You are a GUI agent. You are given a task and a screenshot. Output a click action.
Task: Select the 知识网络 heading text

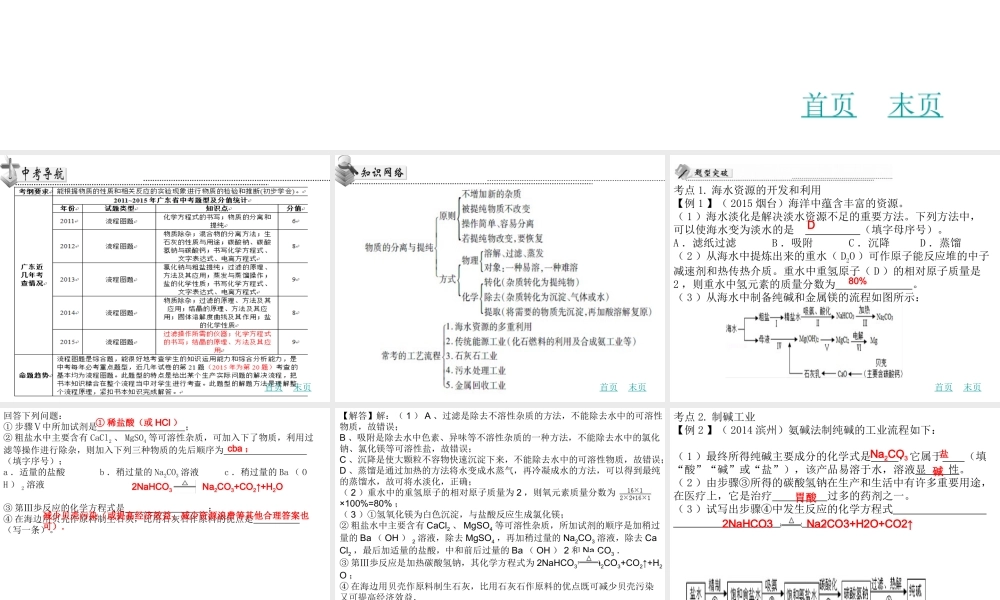pos(383,173)
